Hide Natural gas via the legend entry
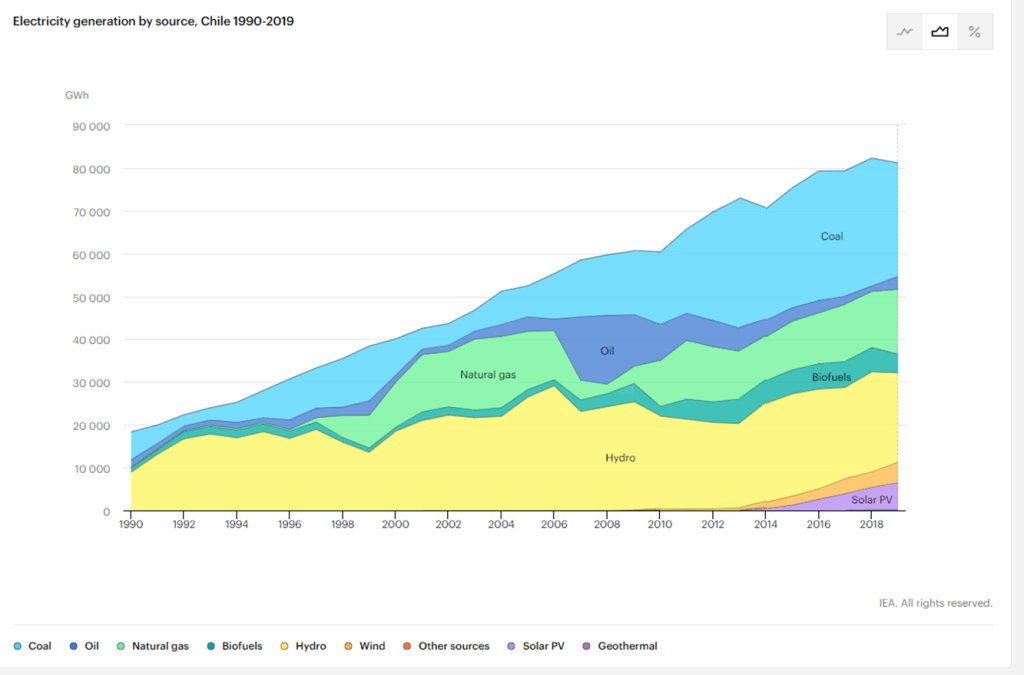Image resolution: width=1024 pixels, height=675 pixels. (x=152, y=646)
